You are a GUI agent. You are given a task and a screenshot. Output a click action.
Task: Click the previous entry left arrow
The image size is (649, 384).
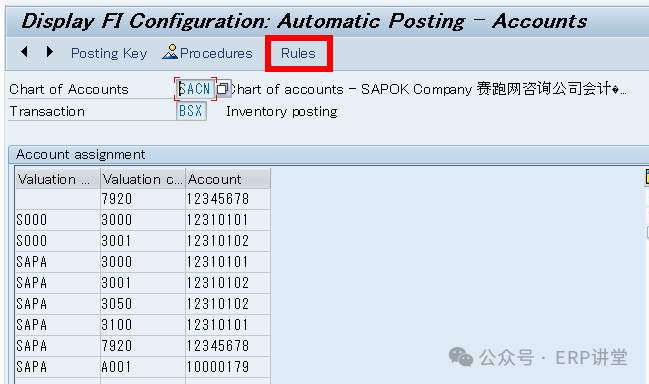[x=24, y=52]
